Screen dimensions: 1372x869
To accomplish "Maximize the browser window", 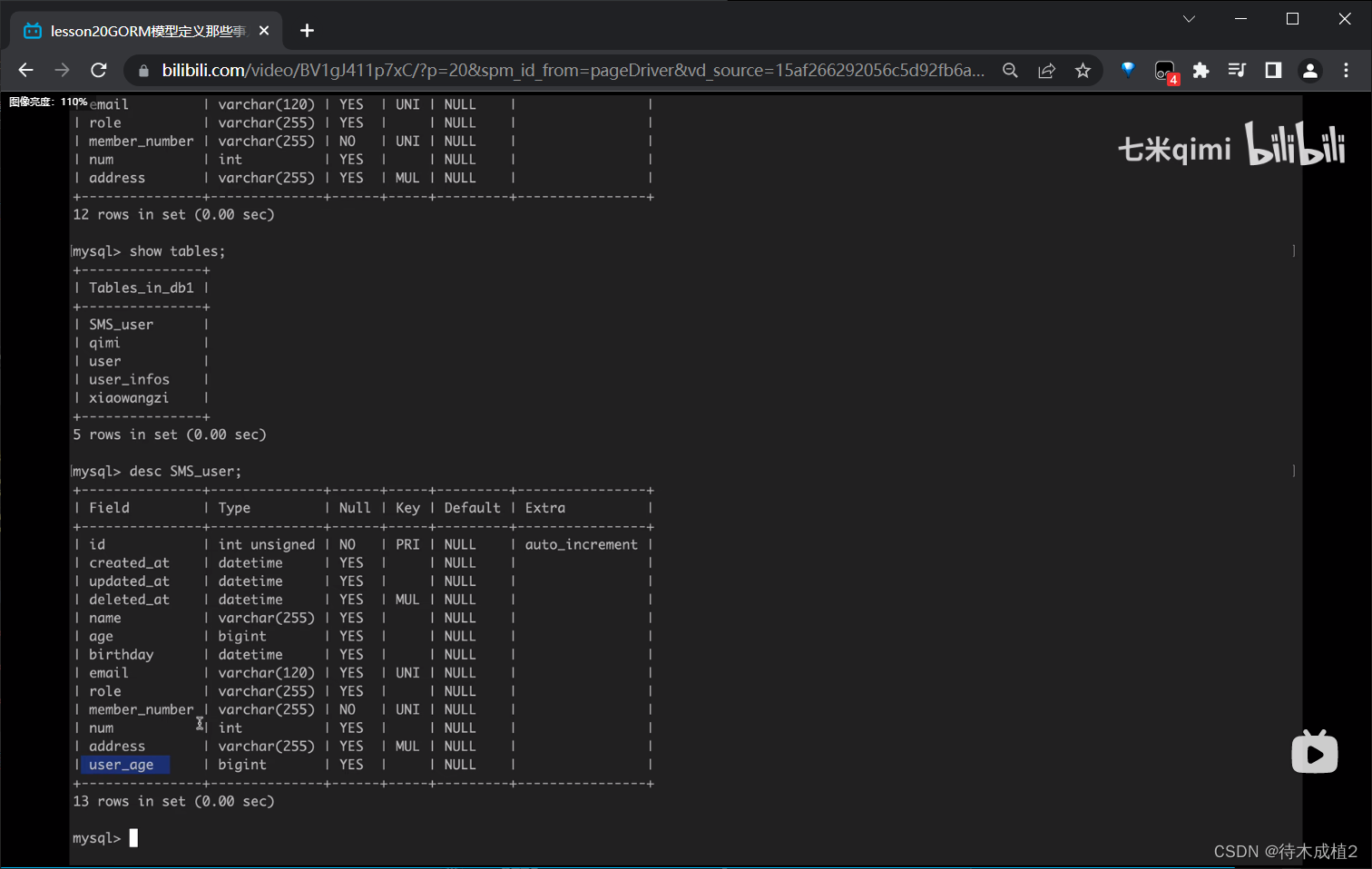I will point(1293,19).
